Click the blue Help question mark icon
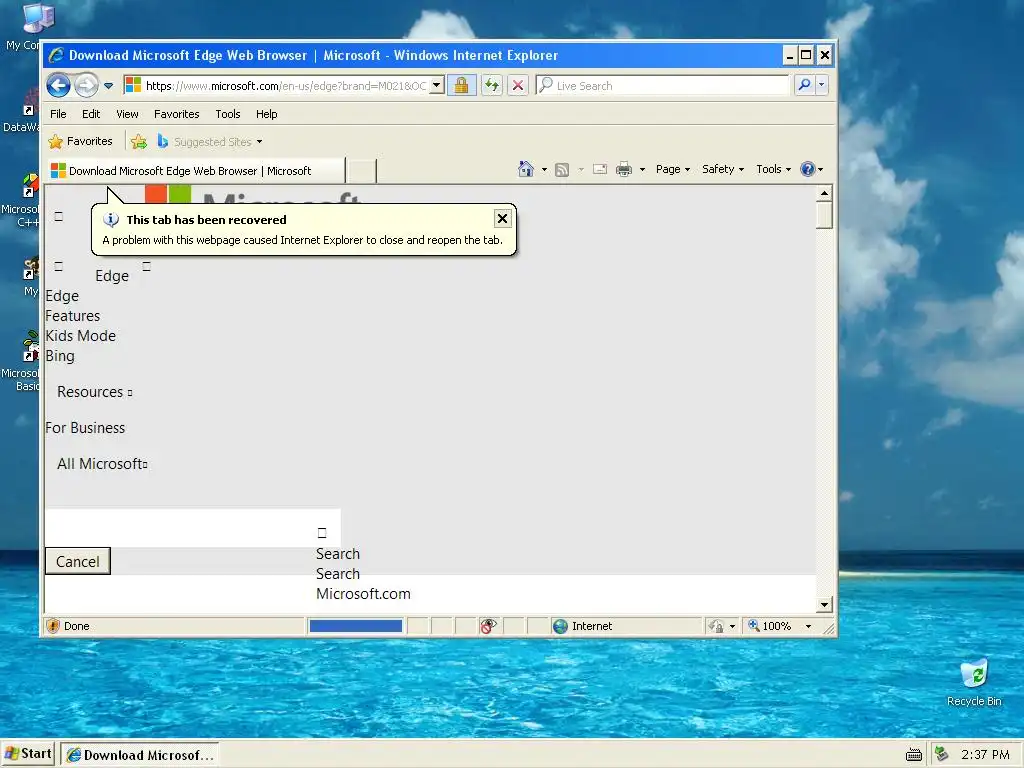 (808, 169)
